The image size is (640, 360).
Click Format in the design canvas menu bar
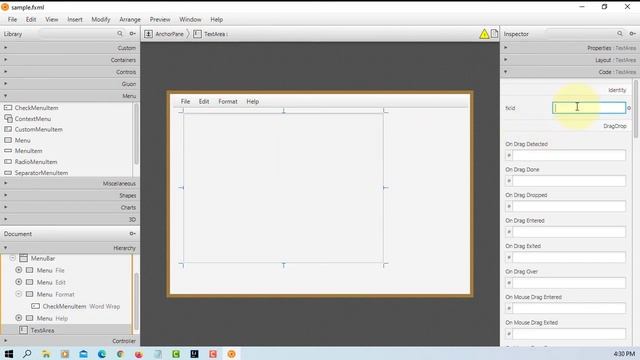228,101
